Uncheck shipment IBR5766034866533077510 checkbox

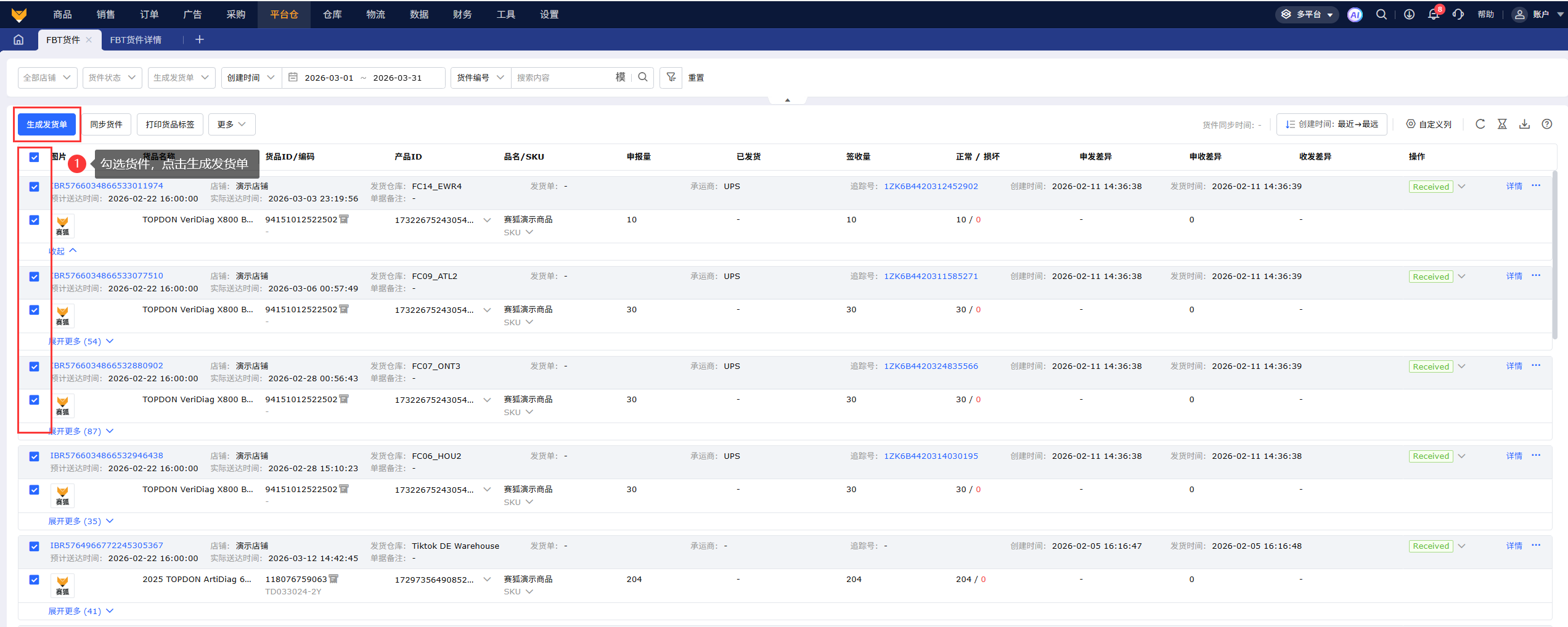click(35, 277)
